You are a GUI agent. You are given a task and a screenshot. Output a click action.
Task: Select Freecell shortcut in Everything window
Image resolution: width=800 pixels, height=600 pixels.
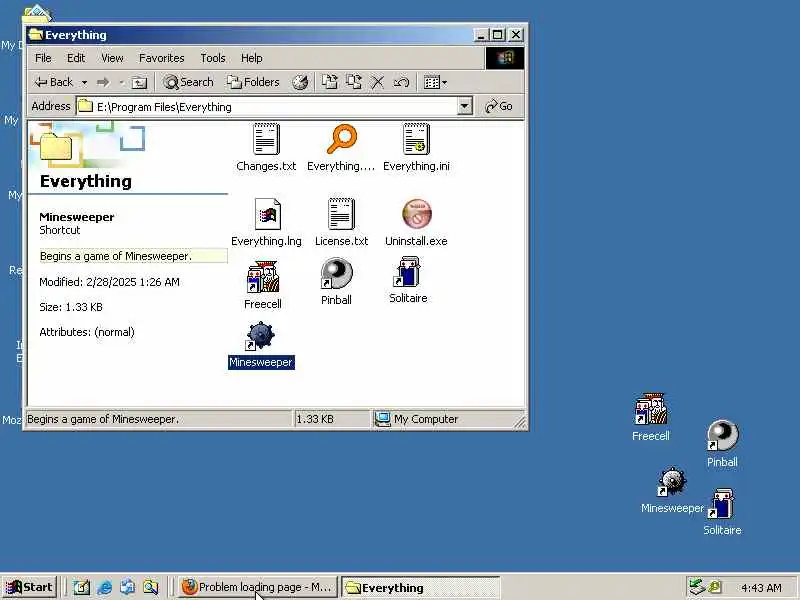(263, 285)
